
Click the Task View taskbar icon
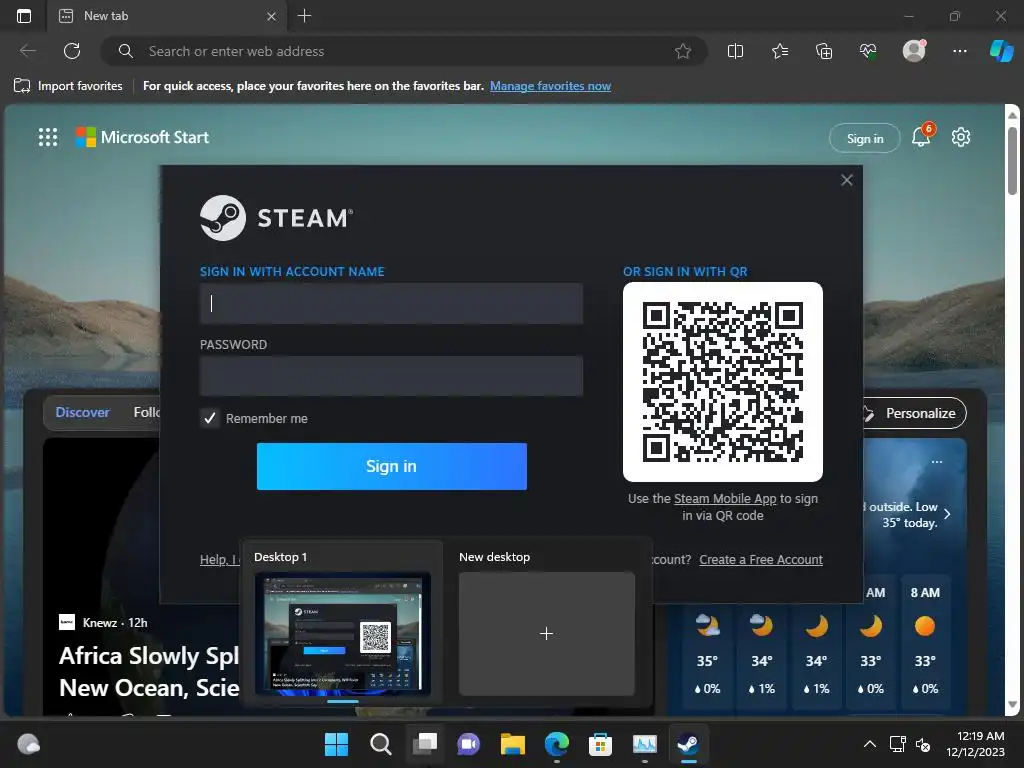(x=425, y=744)
